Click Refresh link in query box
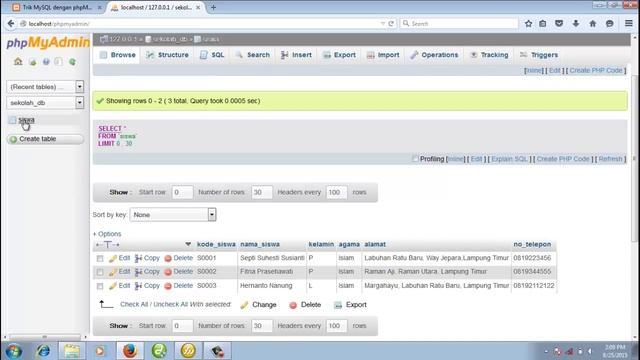Screen dimensions: 640x360 coord(610,159)
